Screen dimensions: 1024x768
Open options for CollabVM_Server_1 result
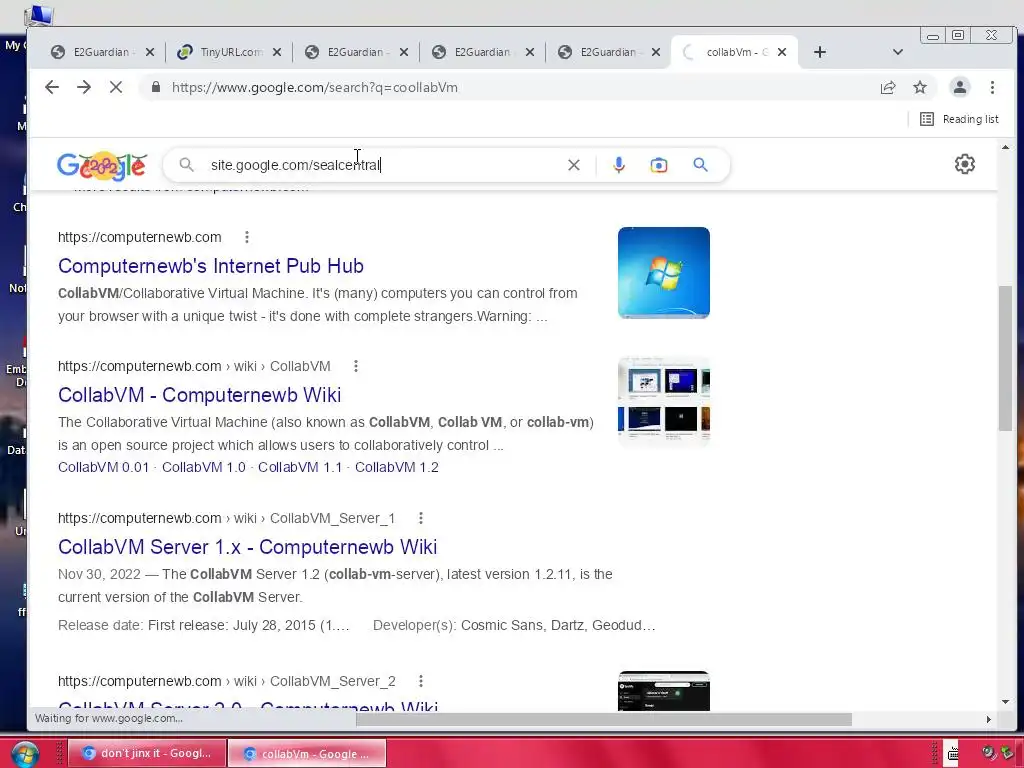click(421, 518)
